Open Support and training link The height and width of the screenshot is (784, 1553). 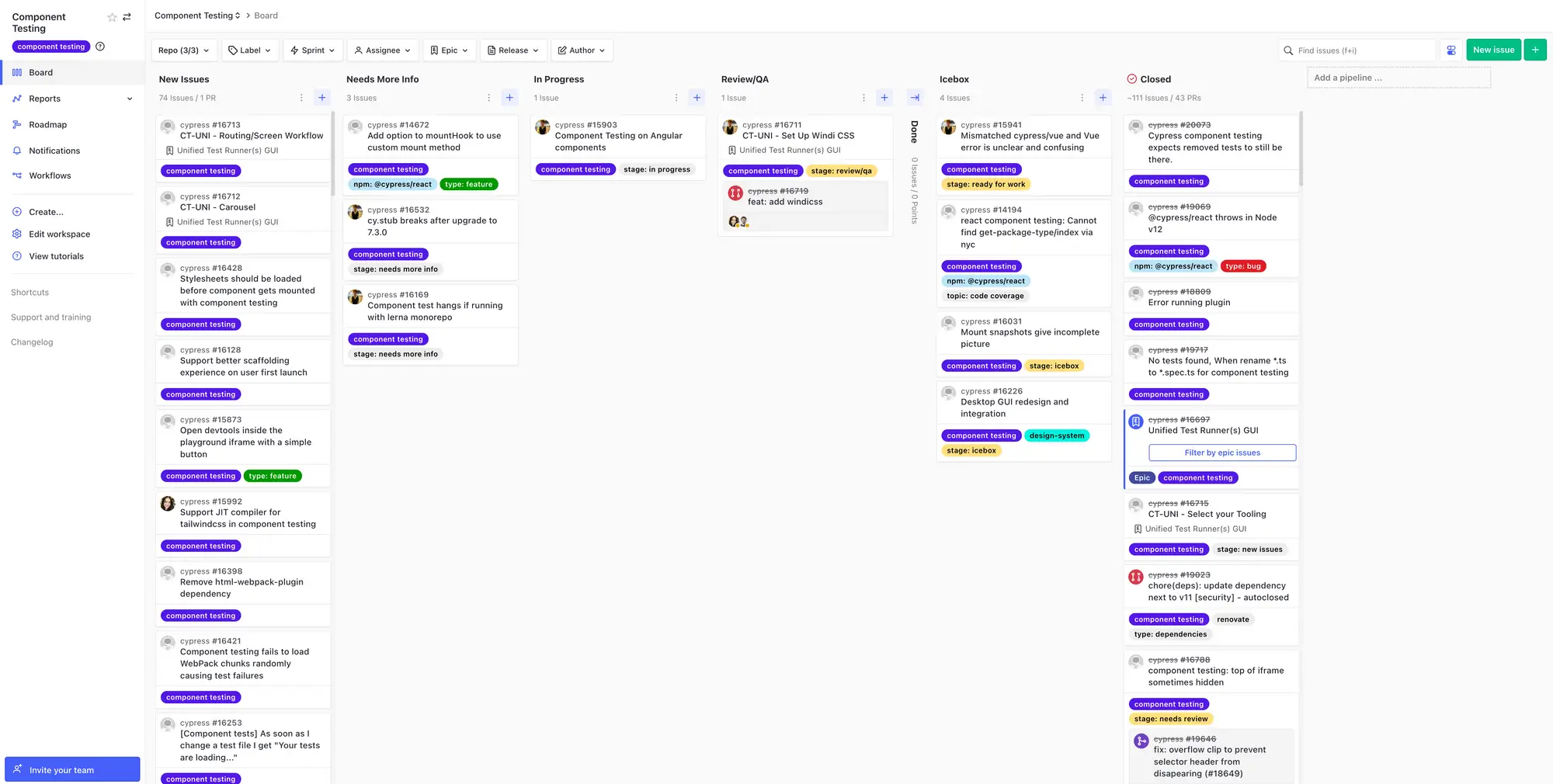[50, 317]
